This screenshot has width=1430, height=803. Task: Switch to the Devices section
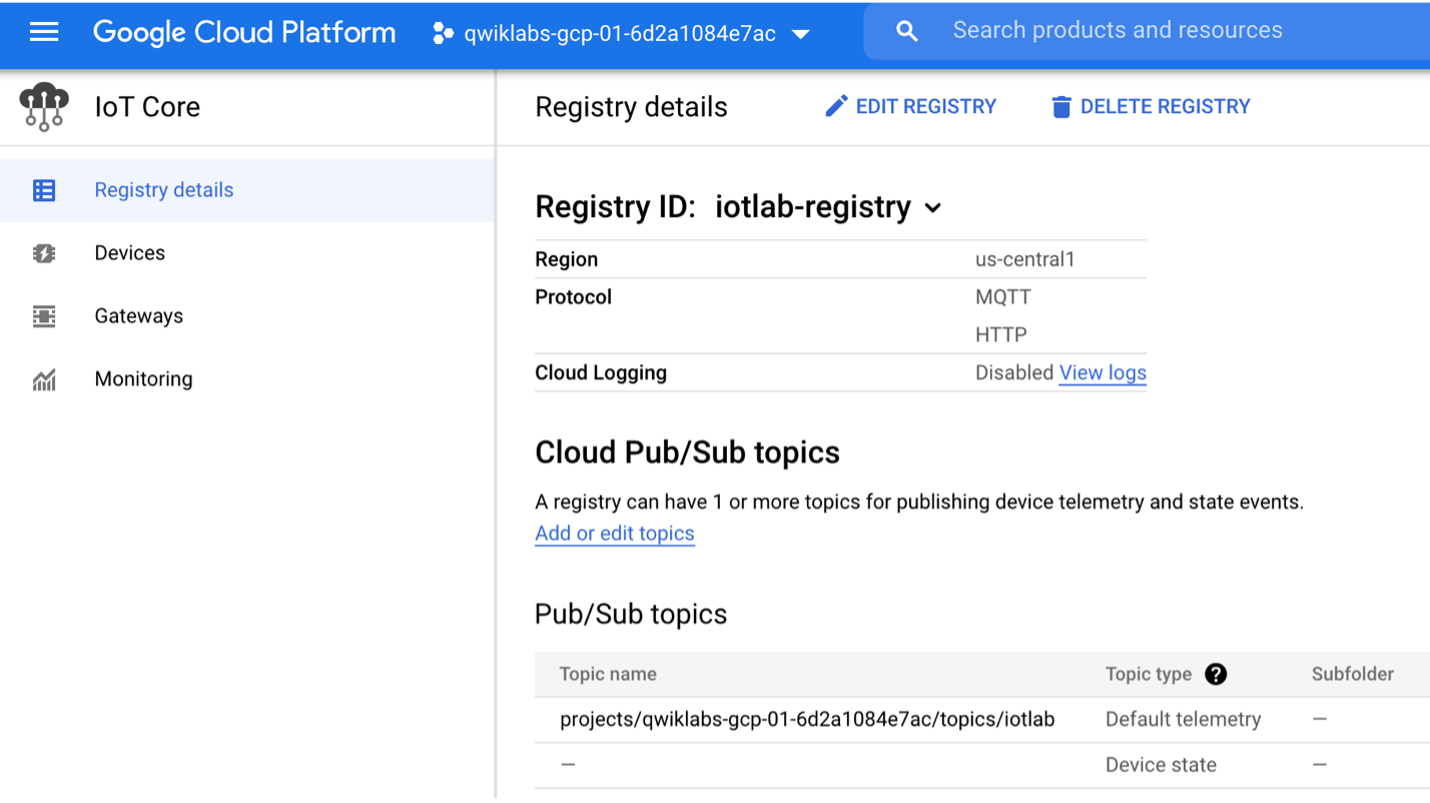tap(129, 252)
